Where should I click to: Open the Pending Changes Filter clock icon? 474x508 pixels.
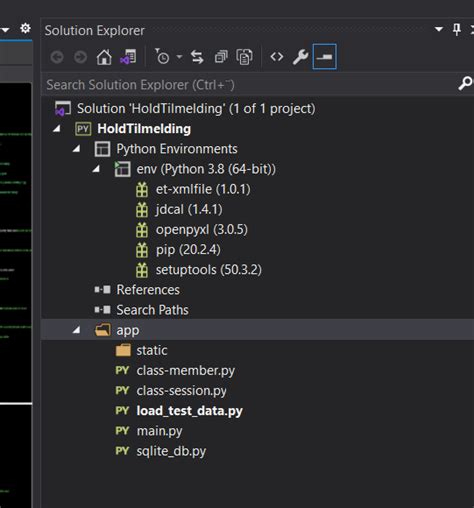(x=162, y=57)
